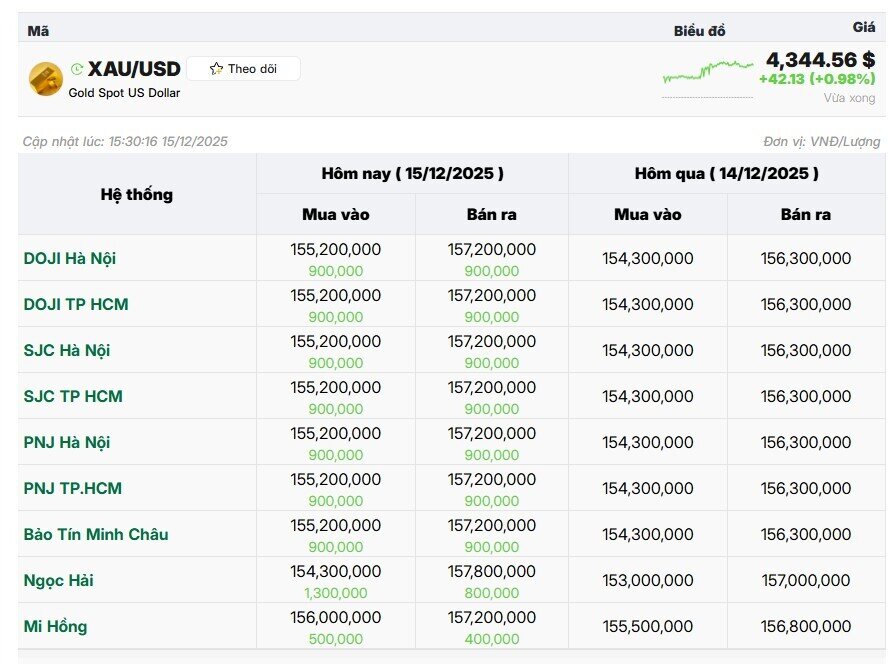Select the SJC Hà Nội system

pyautogui.click(x=67, y=350)
